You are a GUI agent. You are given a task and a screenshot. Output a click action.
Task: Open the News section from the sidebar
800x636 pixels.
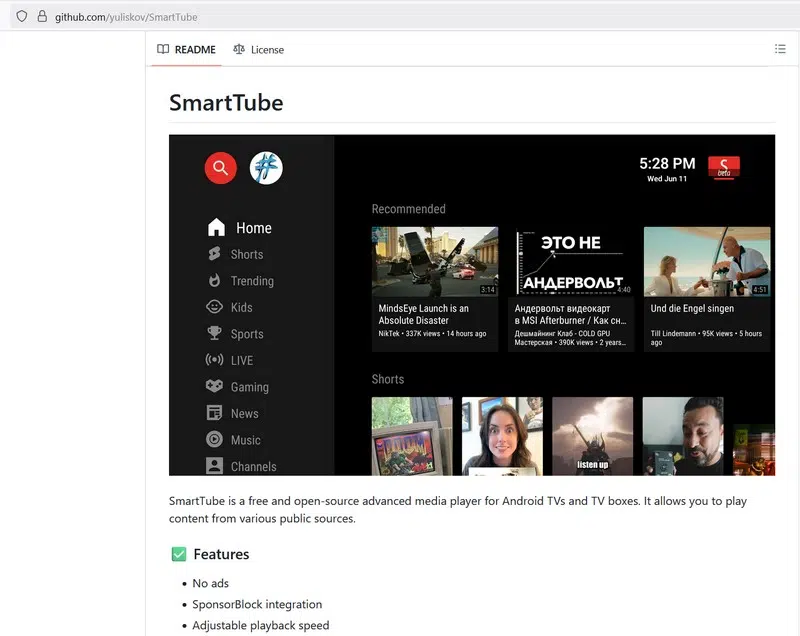click(245, 413)
